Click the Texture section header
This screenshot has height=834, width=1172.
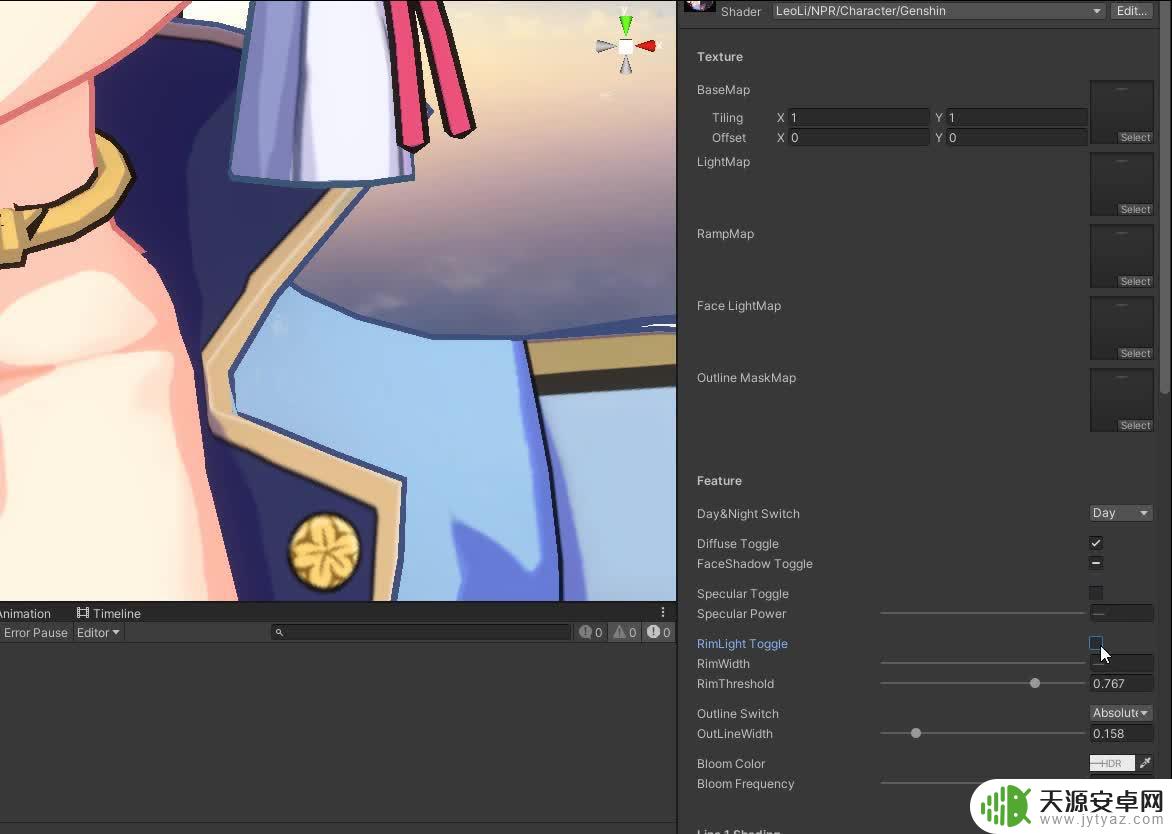click(720, 56)
